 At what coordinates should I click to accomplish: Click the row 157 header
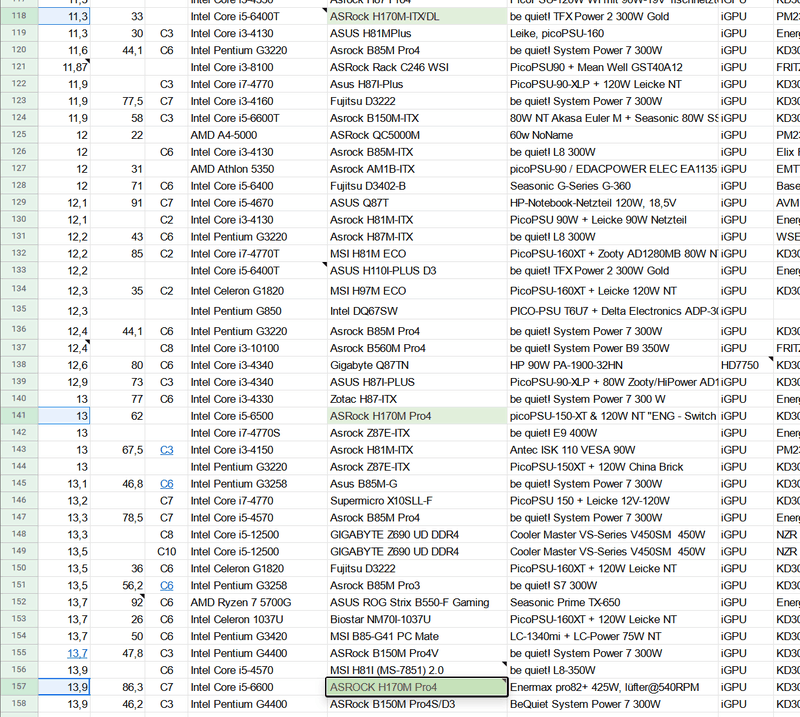click(19, 687)
